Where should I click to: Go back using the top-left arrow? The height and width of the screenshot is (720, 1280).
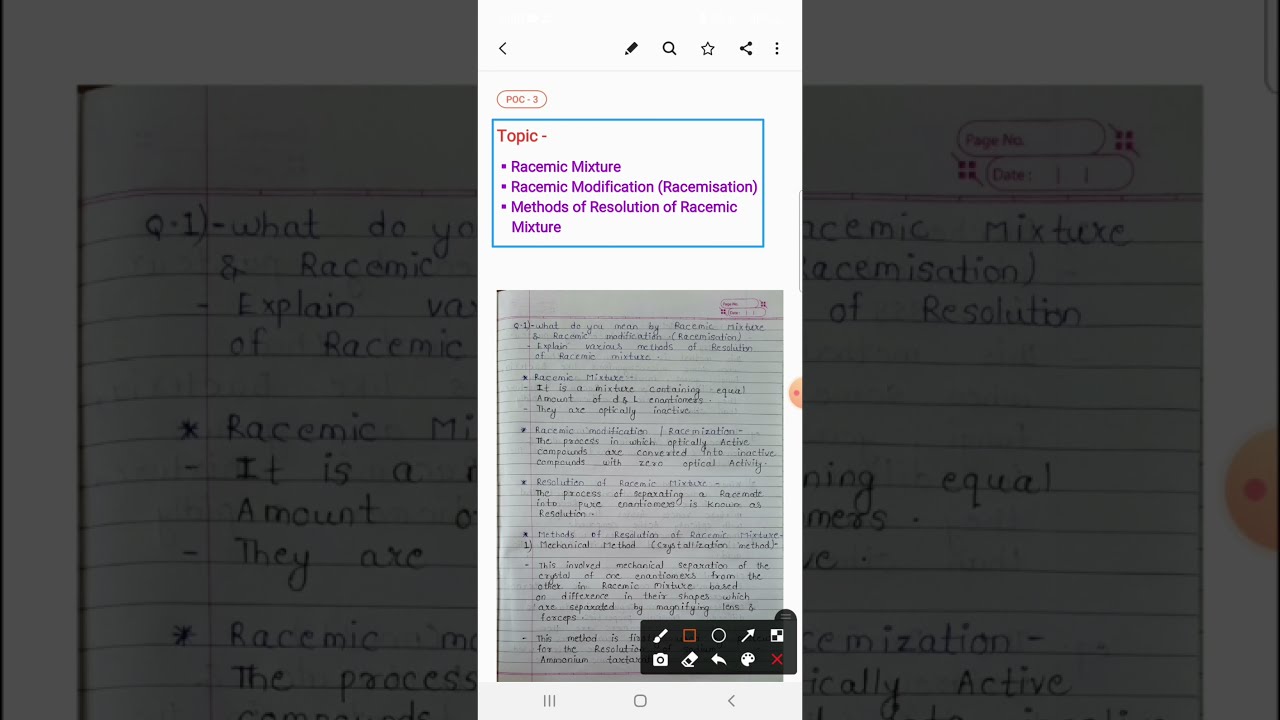(x=503, y=48)
